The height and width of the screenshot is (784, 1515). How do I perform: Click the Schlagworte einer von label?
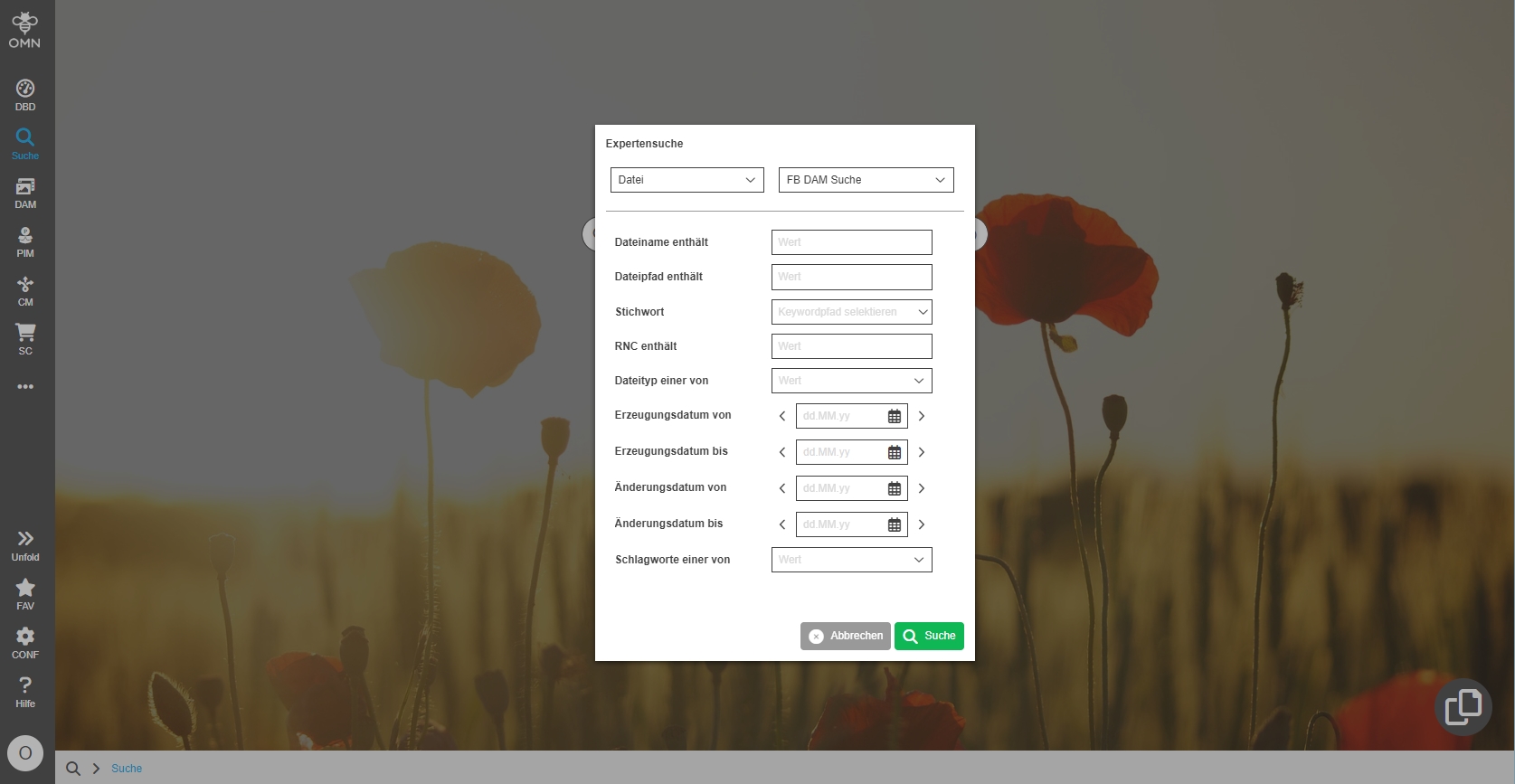673,560
